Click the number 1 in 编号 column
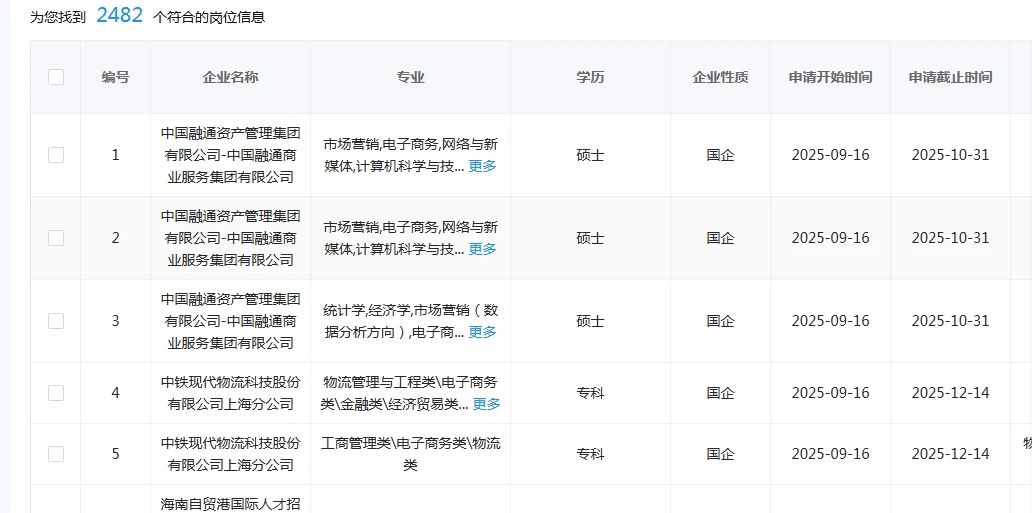Screen dimensions: 1032x513 (x=116, y=155)
